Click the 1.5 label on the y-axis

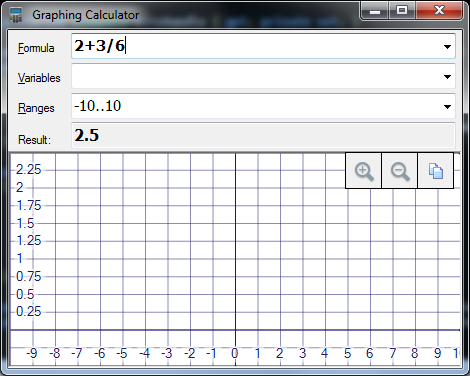25,223
